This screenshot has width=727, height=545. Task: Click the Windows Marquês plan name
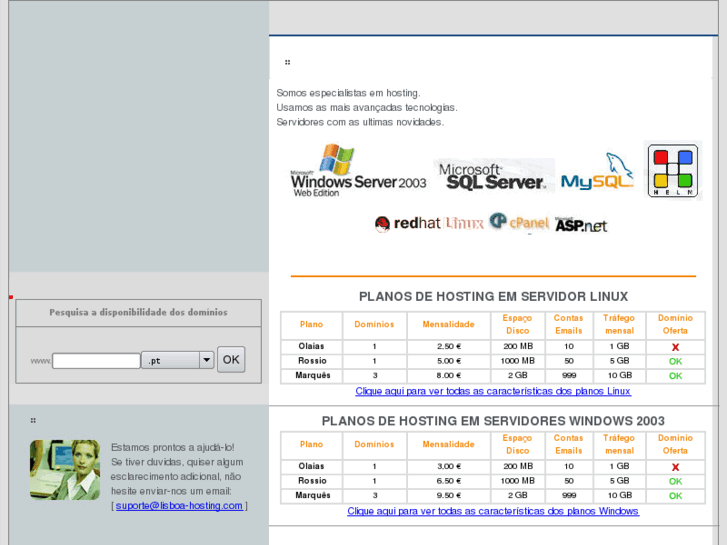tap(312, 495)
